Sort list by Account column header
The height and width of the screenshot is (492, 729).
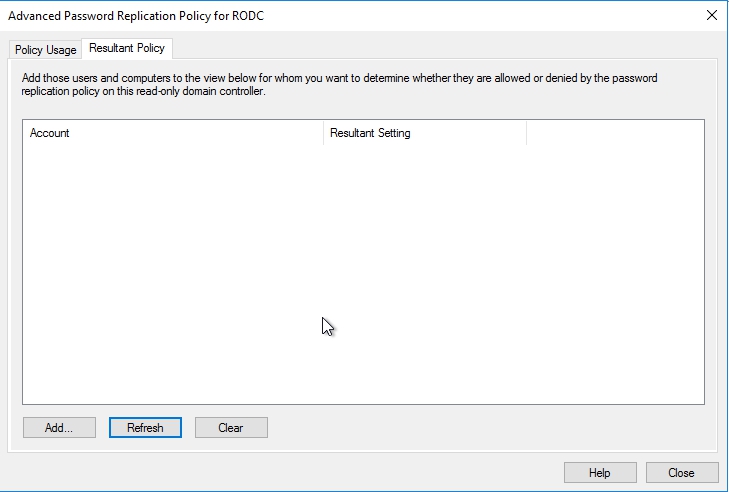[170, 133]
